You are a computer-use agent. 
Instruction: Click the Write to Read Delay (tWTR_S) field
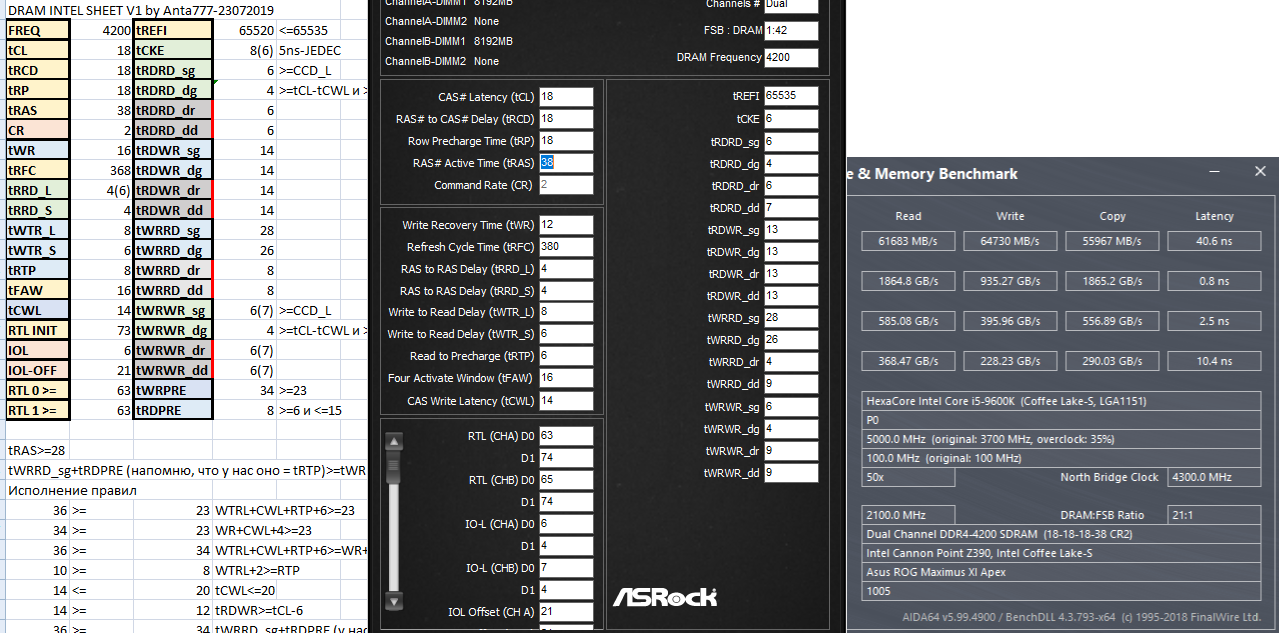(566, 334)
